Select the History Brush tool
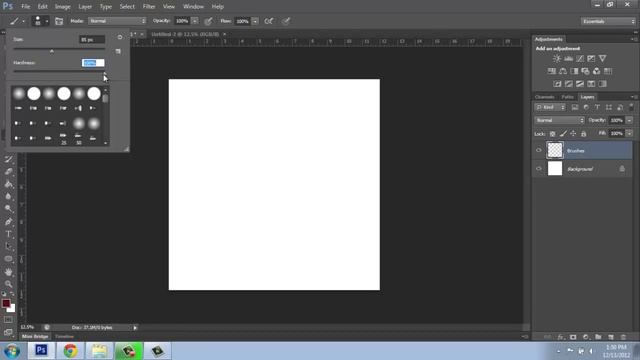The width and height of the screenshot is (640, 360). point(8,159)
